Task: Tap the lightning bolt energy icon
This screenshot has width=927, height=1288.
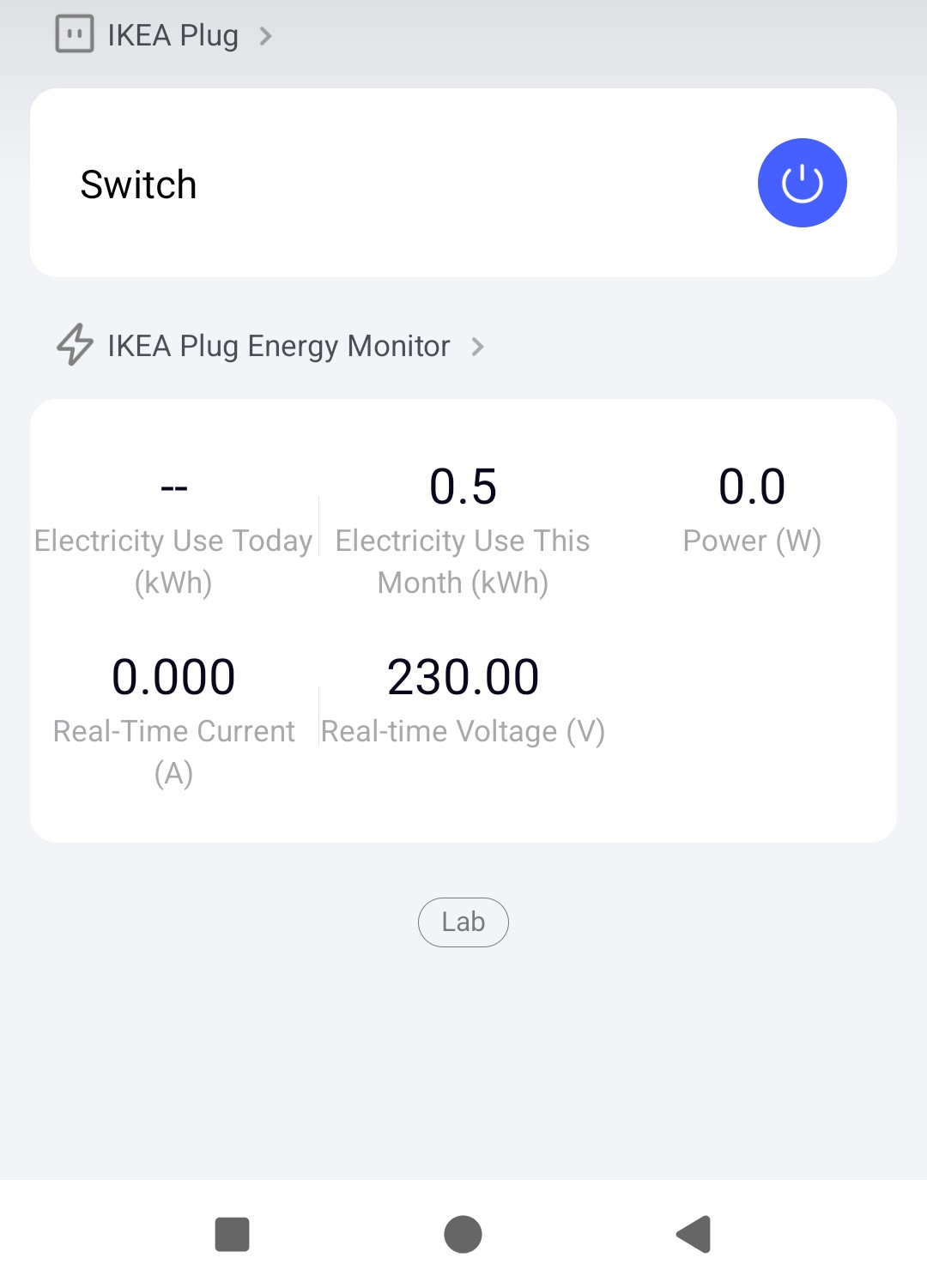Action: click(75, 345)
